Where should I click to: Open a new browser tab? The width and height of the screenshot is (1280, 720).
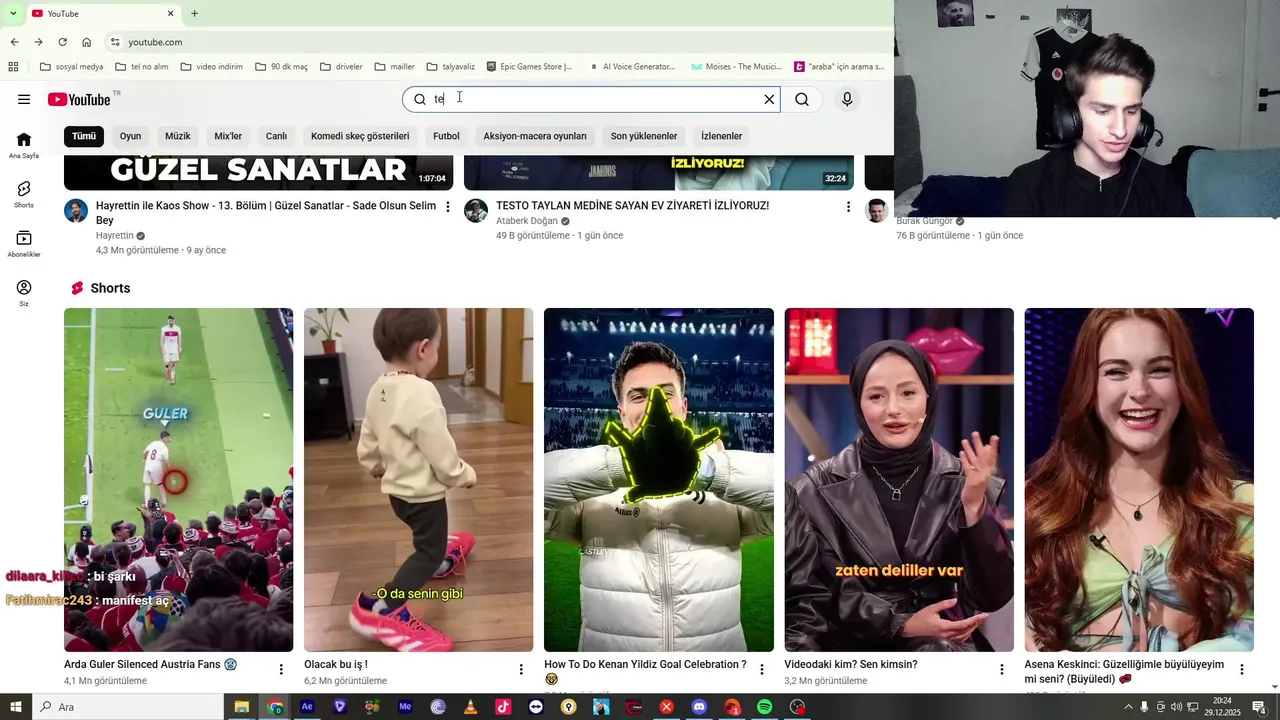pyautogui.click(x=194, y=13)
